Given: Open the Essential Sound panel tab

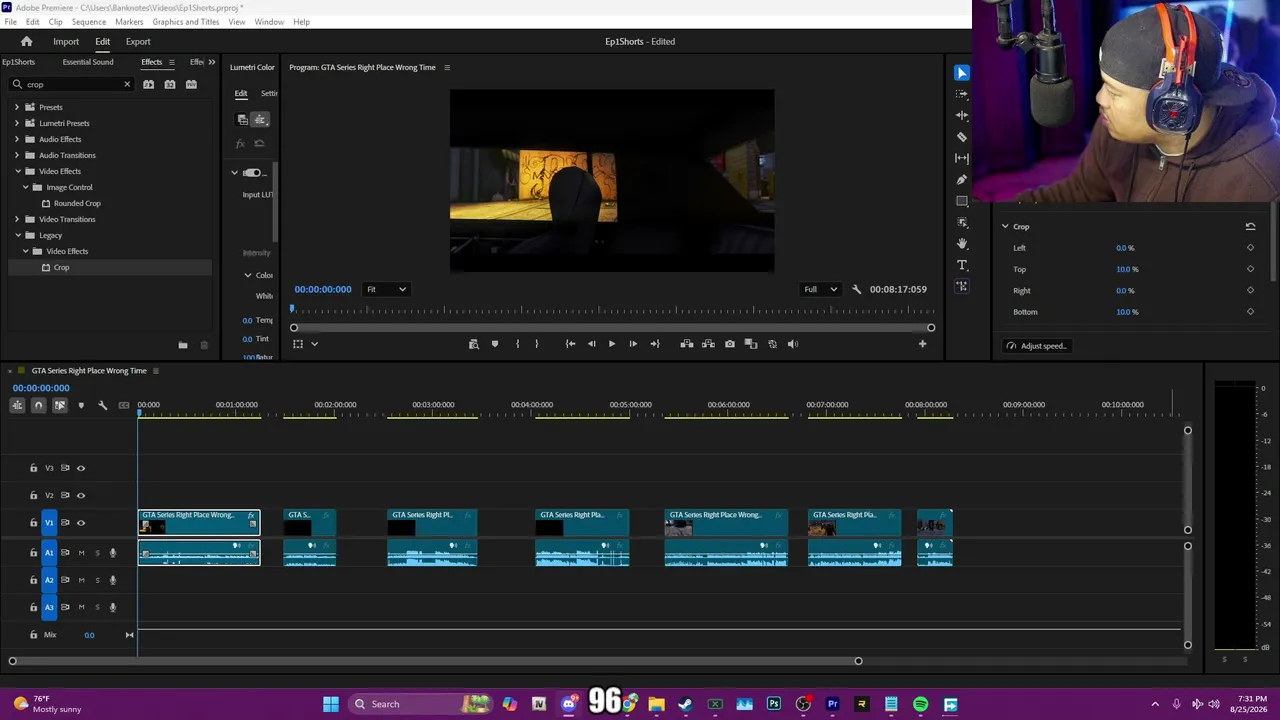Looking at the screenshot, I should click(x=88, y=63).
